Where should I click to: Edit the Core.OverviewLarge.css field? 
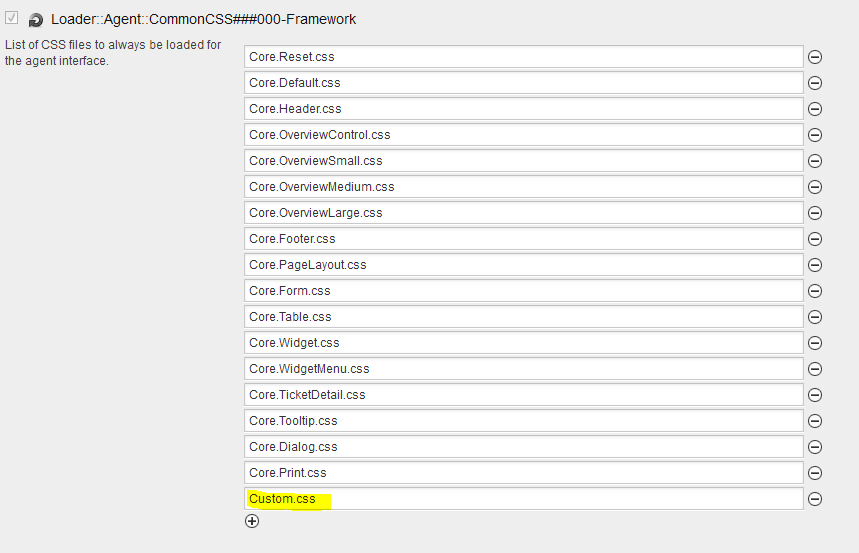point(524,213)
